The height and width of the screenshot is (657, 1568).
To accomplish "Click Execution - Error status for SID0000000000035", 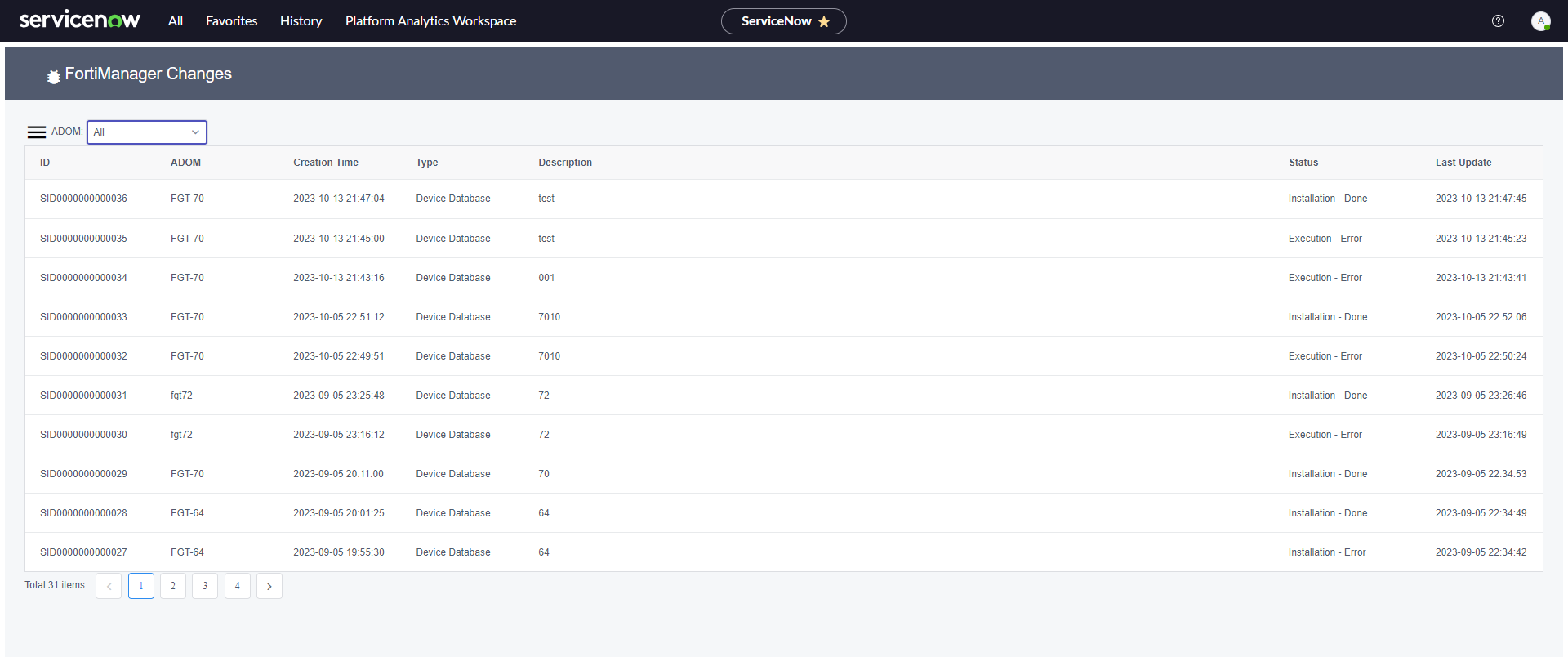I will (1325, 239).
